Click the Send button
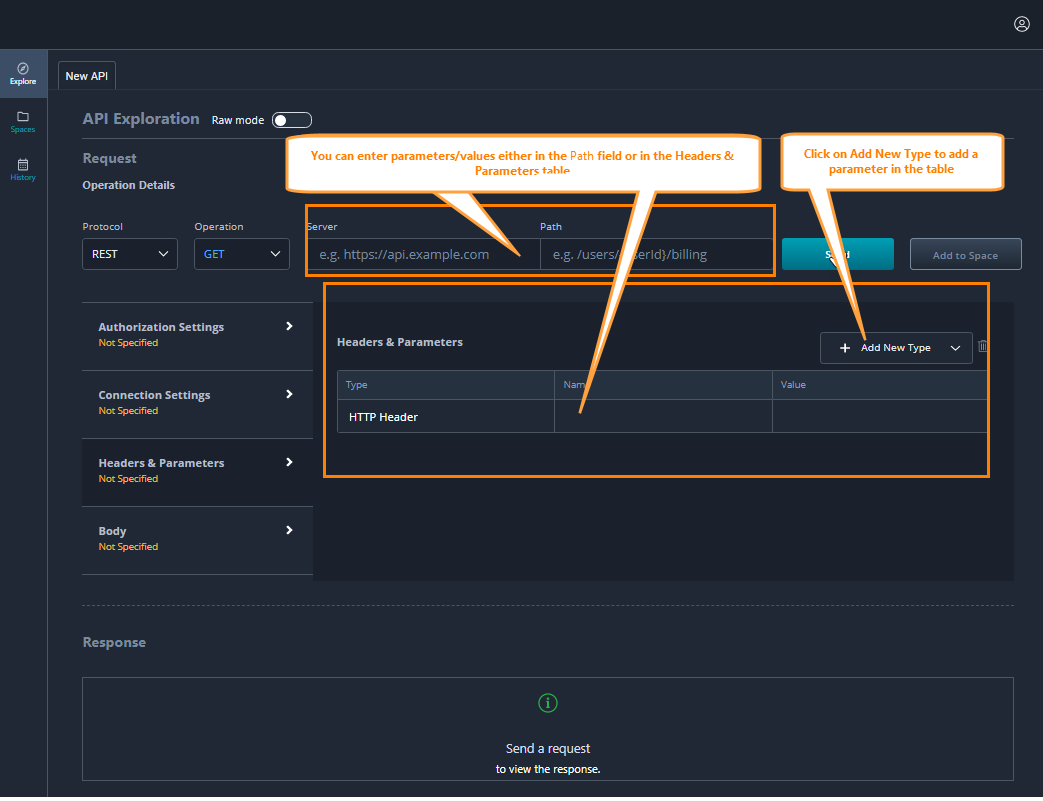The width and height of the screenshot is (1043, 801). tap(838, 254)
